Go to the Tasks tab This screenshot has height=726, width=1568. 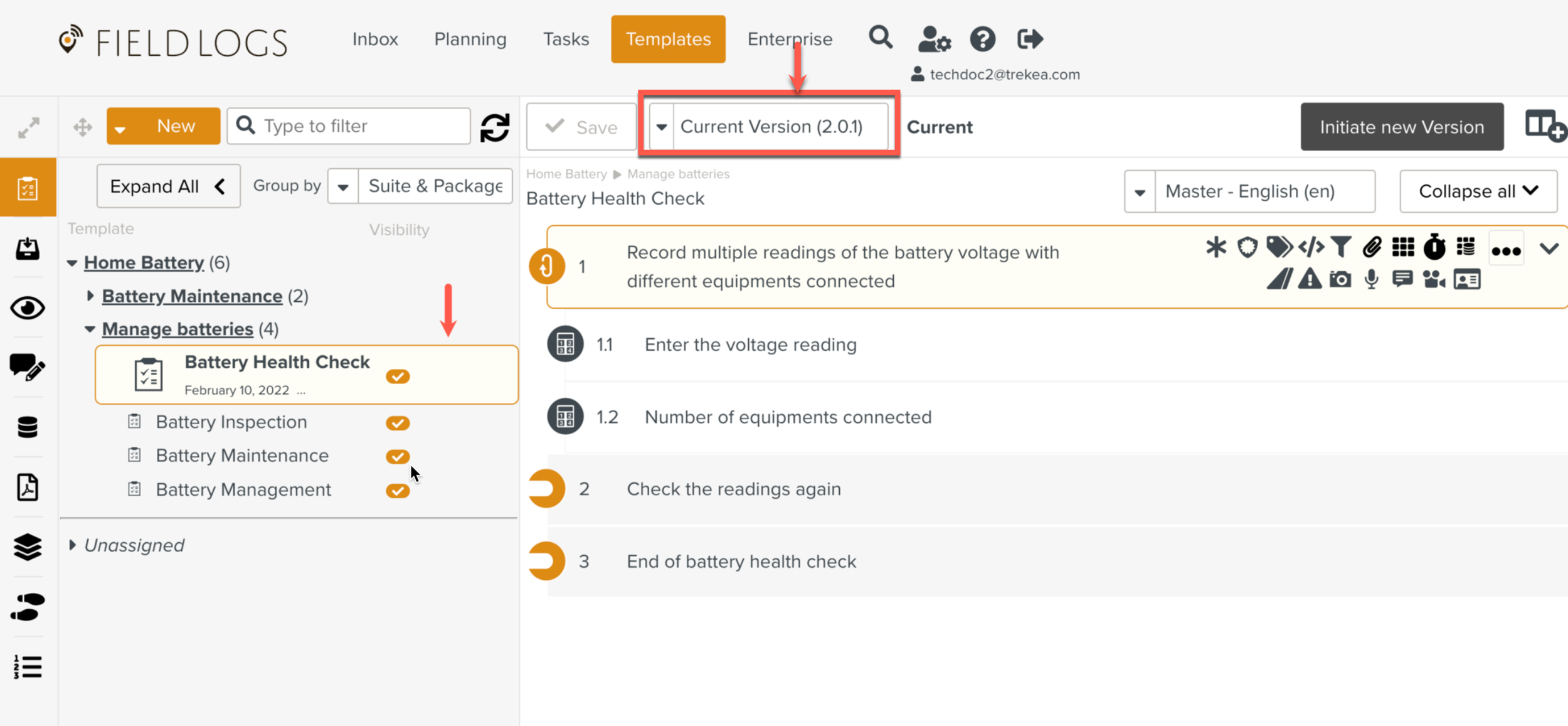coord(566,39)
